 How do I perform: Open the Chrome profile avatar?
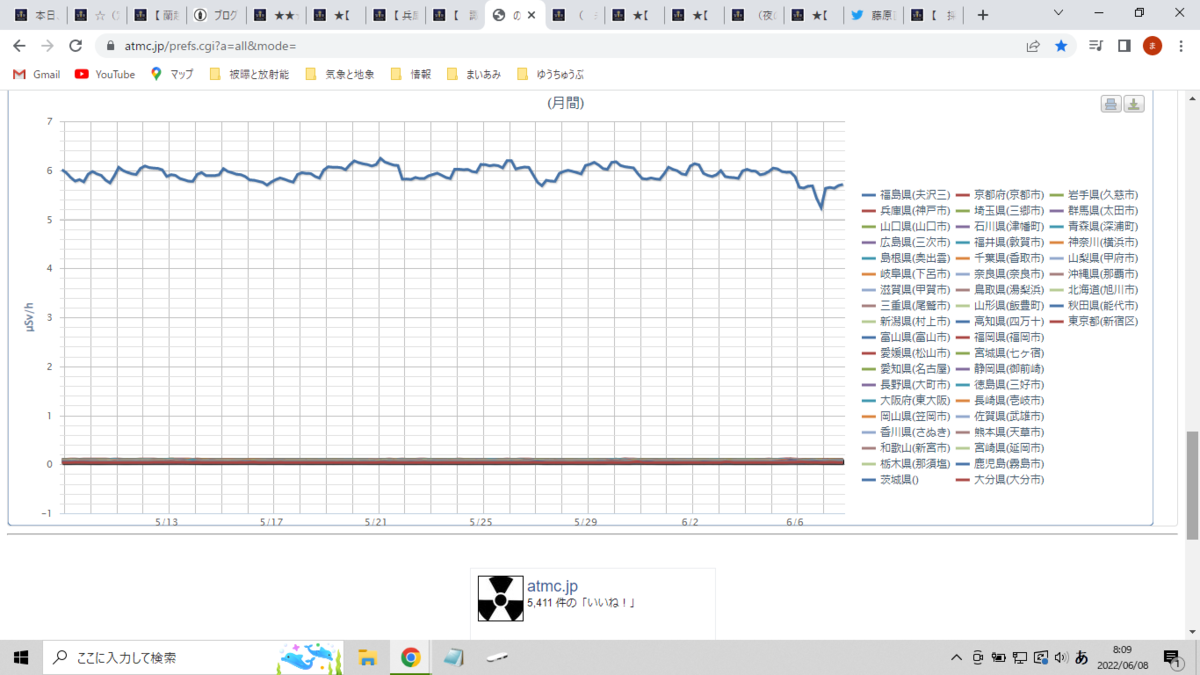[x=1152, y=46]
